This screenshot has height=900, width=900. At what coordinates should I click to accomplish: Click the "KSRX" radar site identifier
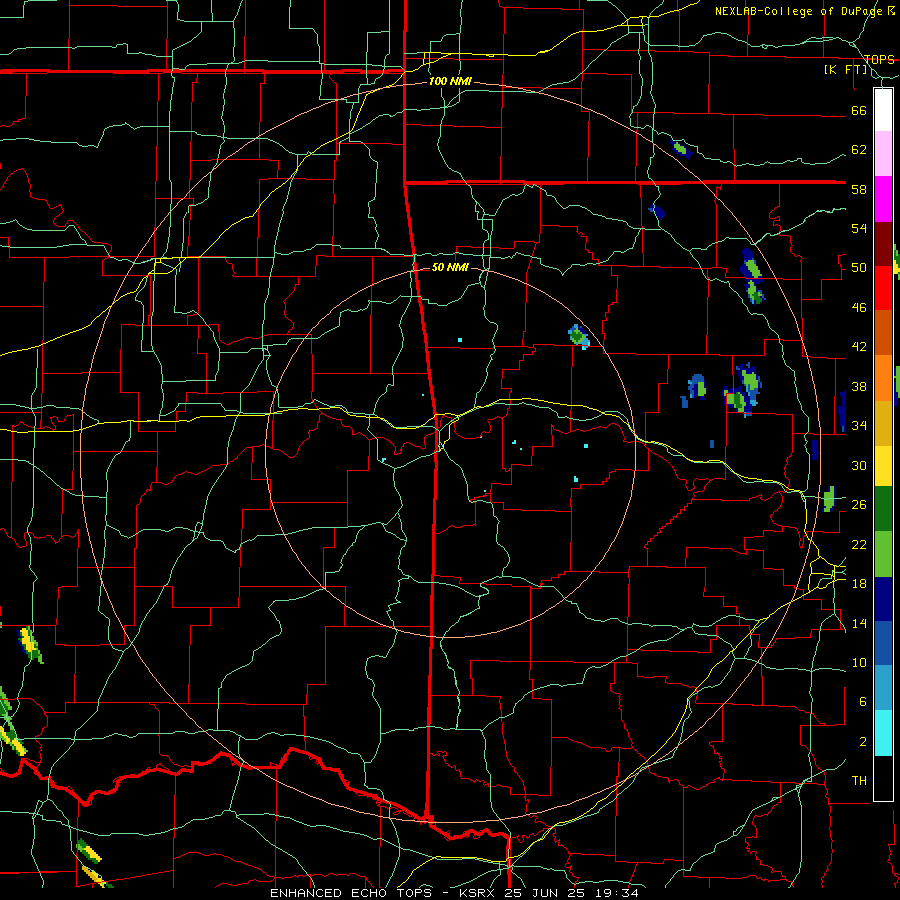tap(479, 893)
